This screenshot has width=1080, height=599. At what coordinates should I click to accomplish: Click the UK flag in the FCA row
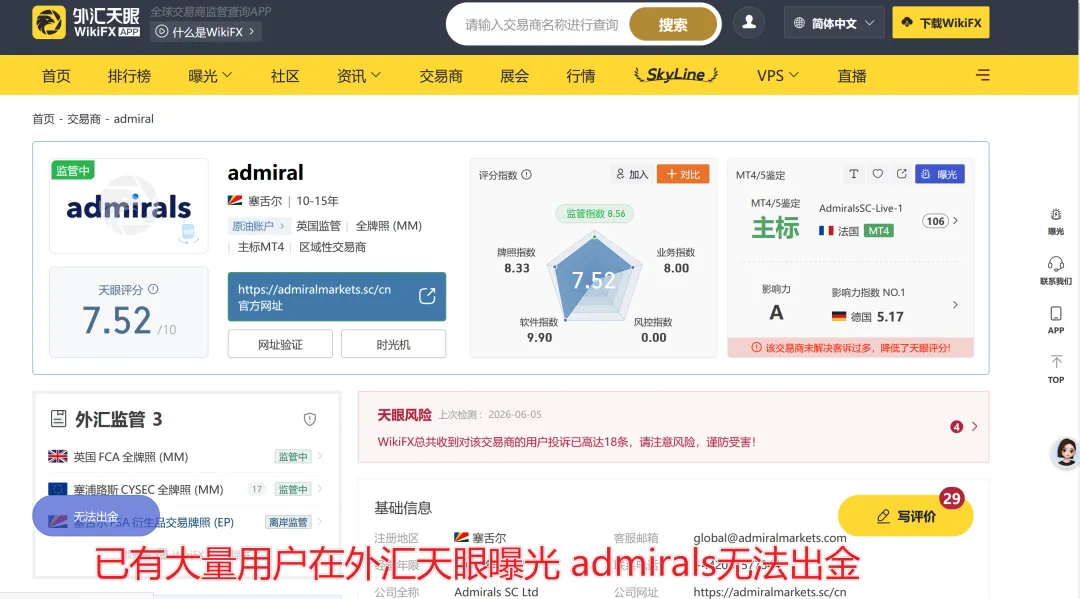[58, 456]
